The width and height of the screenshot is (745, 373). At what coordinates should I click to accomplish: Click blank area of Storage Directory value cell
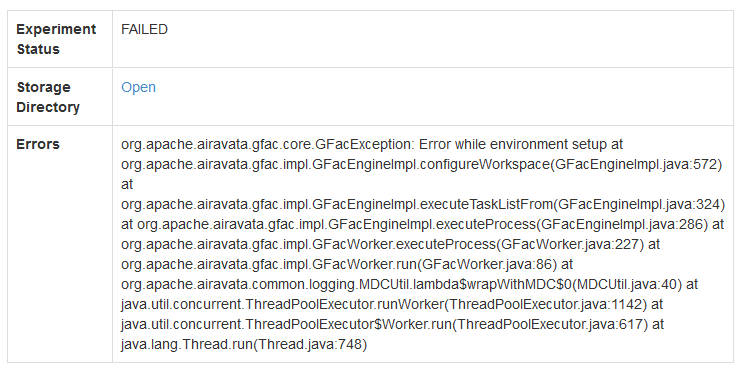pos(428,105)
